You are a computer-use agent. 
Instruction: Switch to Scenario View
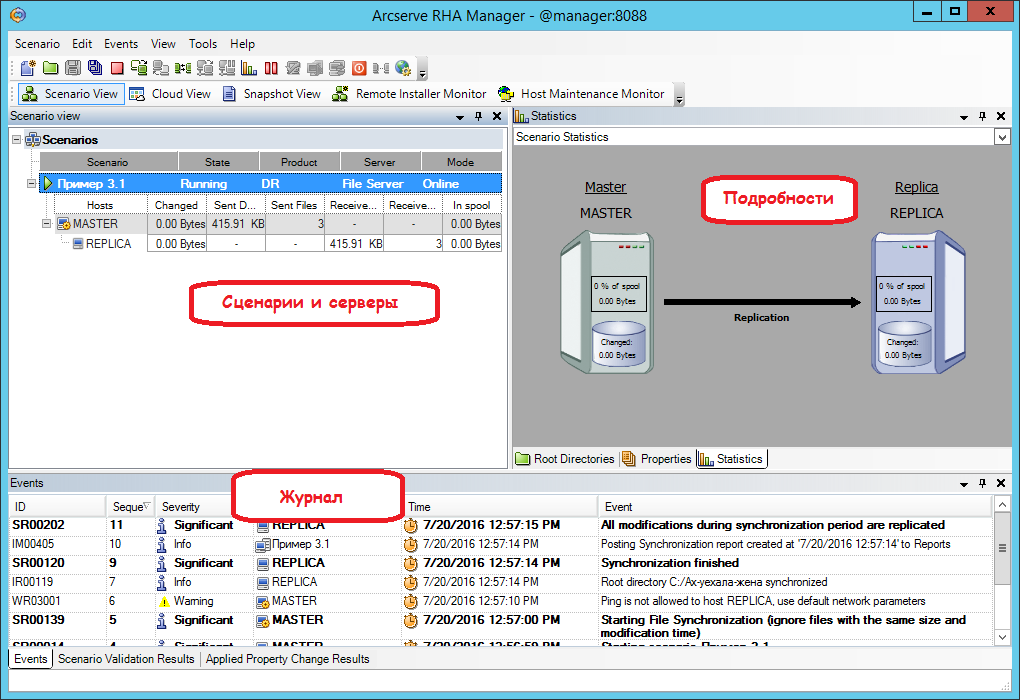click(x=70, y=94)
